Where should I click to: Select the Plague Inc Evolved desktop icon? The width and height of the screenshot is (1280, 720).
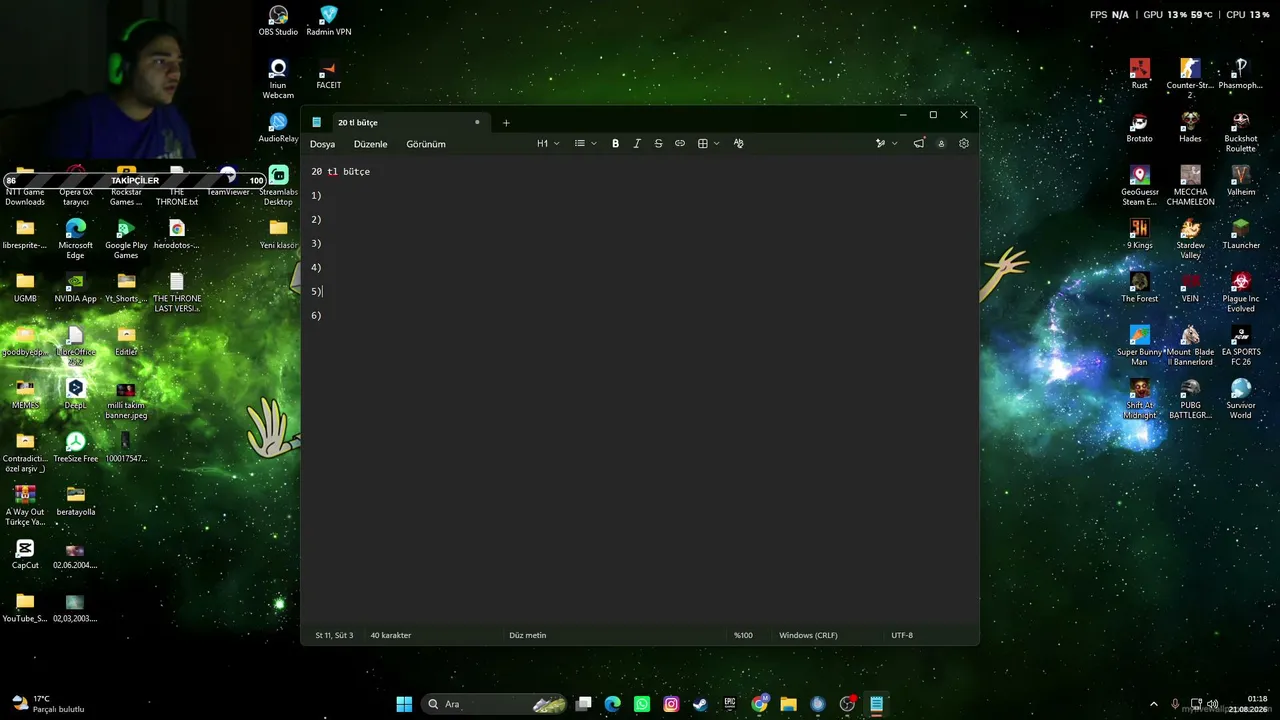click(1240, 292)
